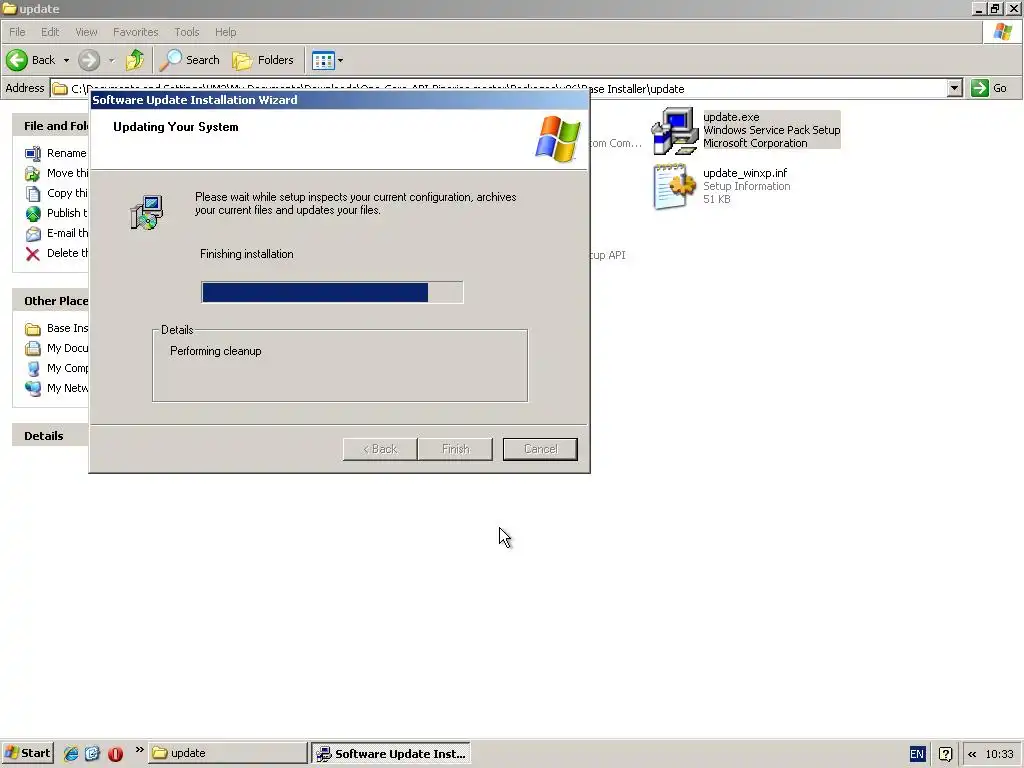
Task: Expand the address bar dropdown arrow
Action: click(954, 88)
